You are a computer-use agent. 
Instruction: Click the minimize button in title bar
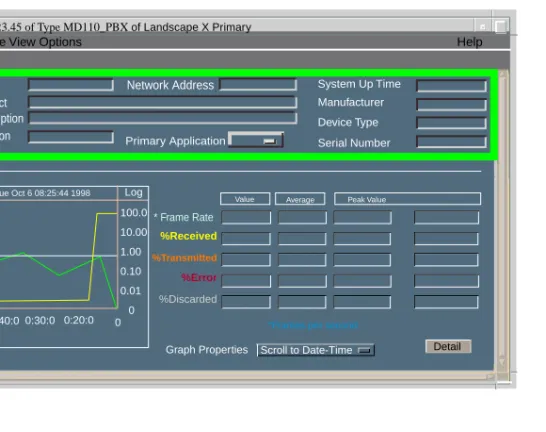(483, 26)
